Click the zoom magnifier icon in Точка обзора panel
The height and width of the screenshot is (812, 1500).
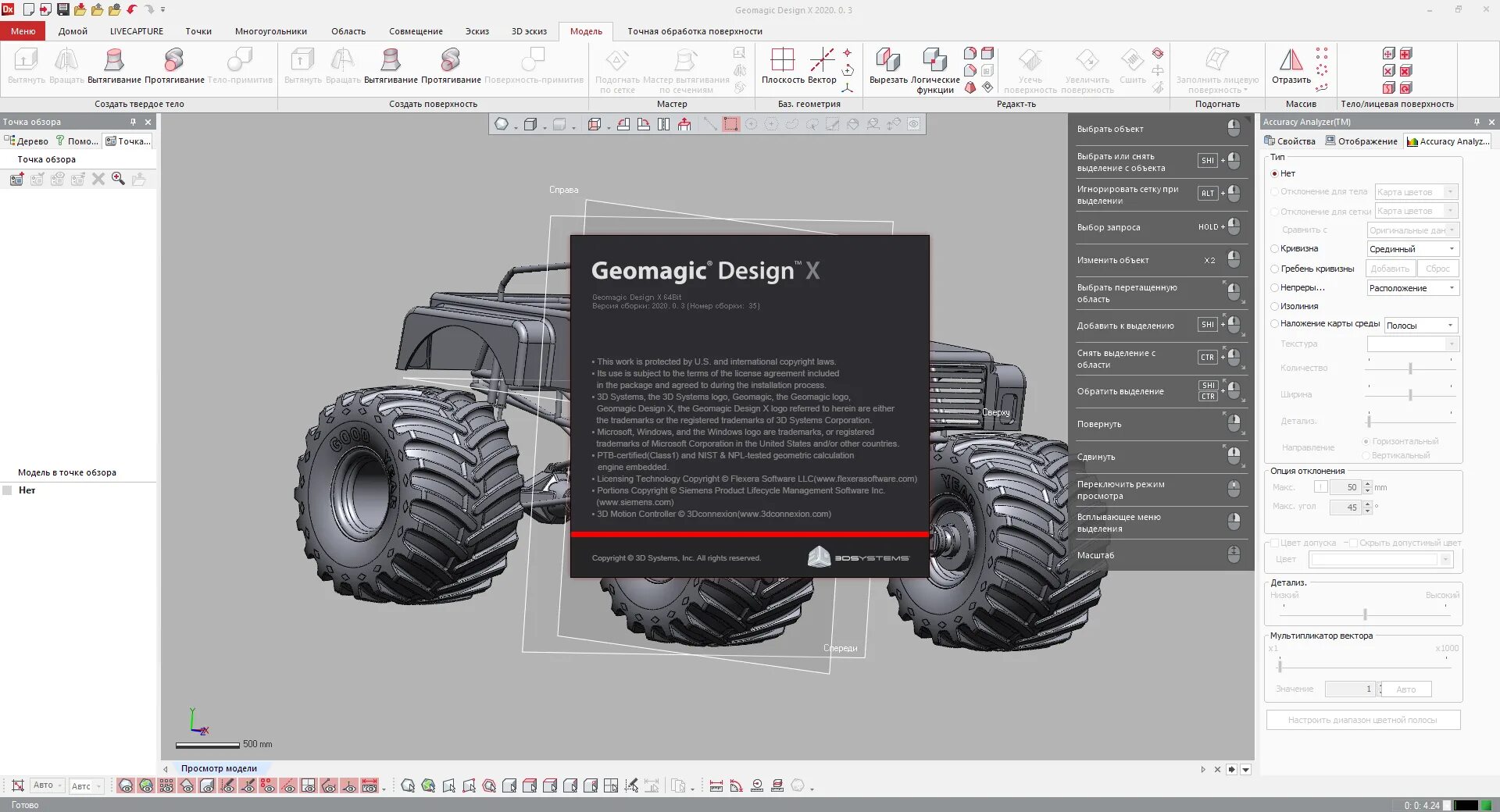tap(119, 180)
